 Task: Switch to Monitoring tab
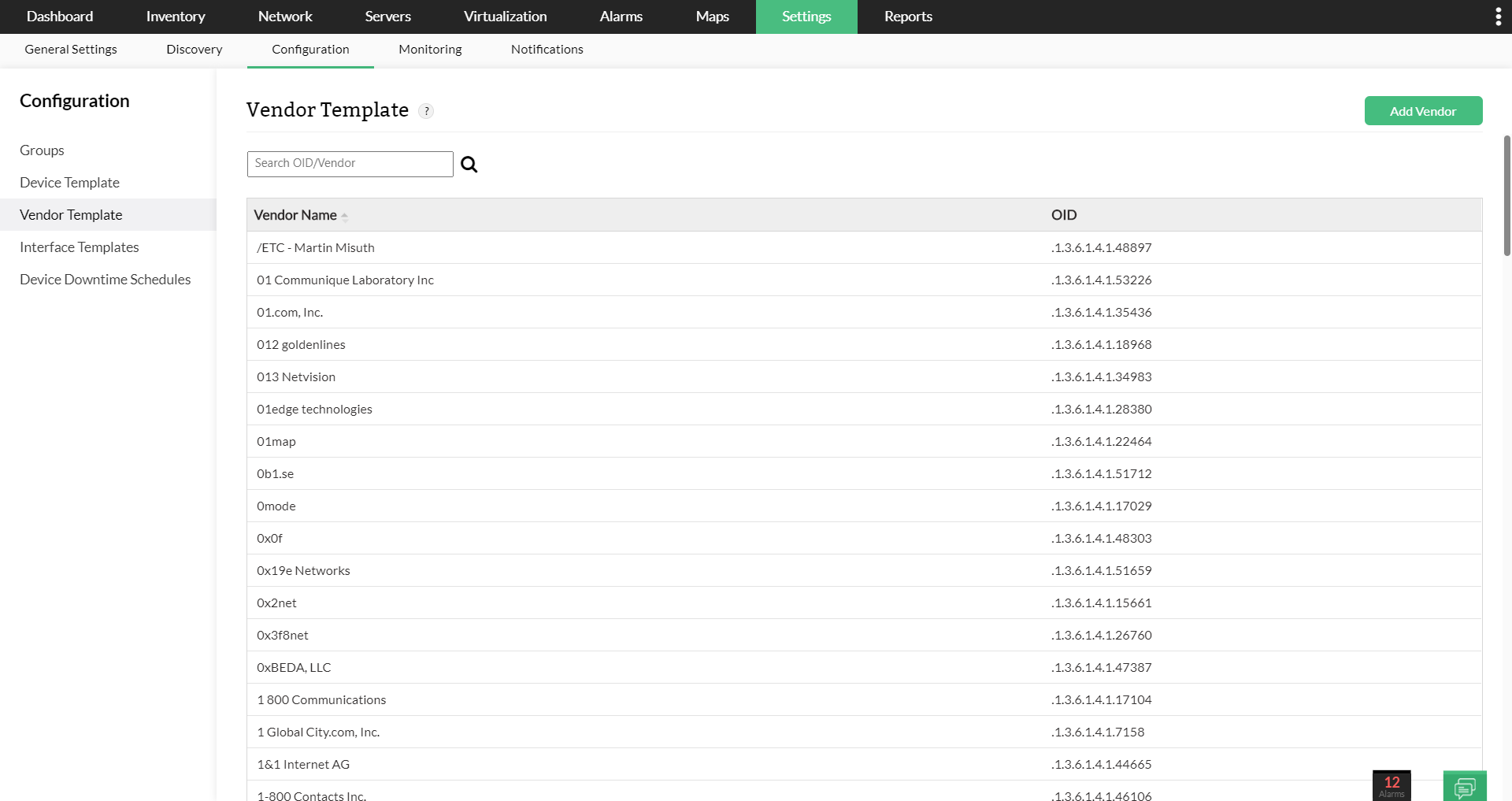tap(430, 50)
